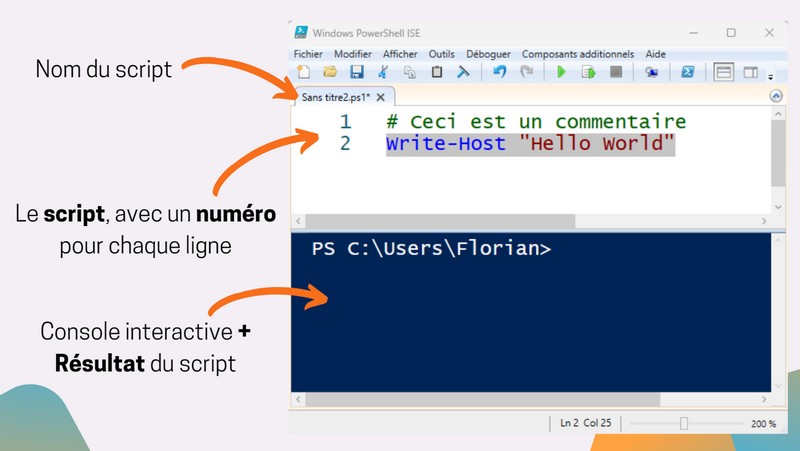
Task: Show script pane on top layout icon
Action: pyautogui.click(x=723, y=72)
